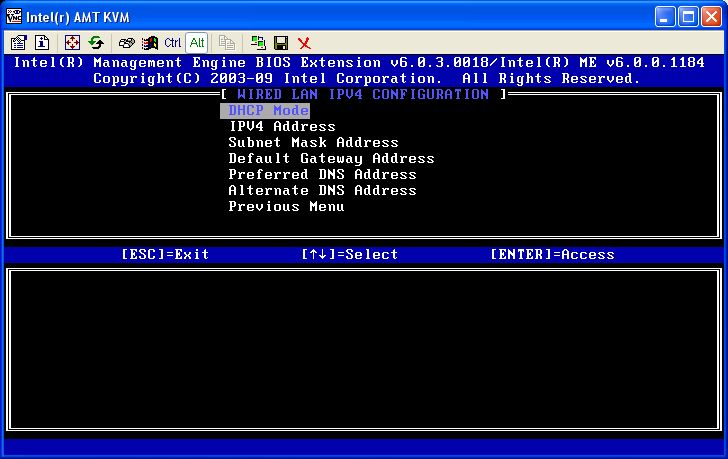Select IPV4 Address menu entry
The image size is (728, 459).
pyautogui.click(x=281, y=127)
